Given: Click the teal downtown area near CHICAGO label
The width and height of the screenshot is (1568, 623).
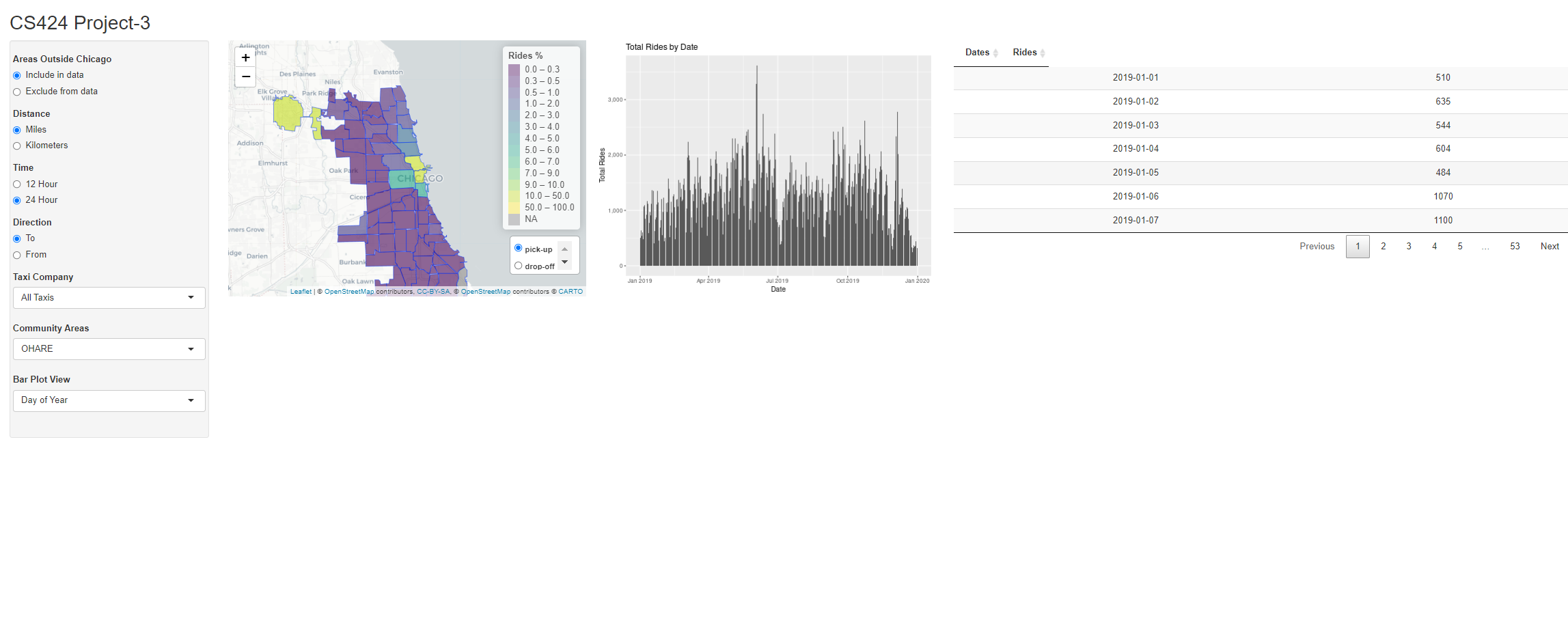Looking at the screenshot, I should [x=401, y=179].
